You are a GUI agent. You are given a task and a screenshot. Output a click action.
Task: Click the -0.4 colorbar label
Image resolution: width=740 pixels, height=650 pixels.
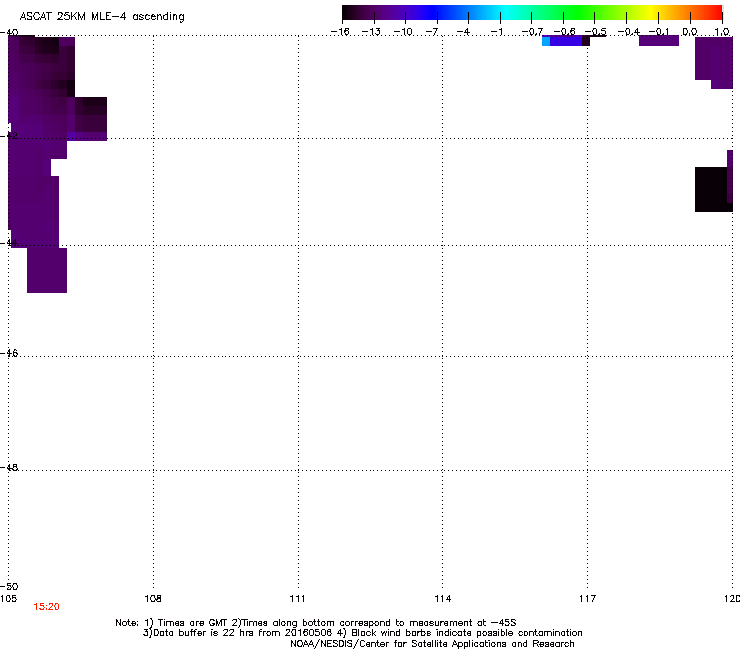coord(629,32)
